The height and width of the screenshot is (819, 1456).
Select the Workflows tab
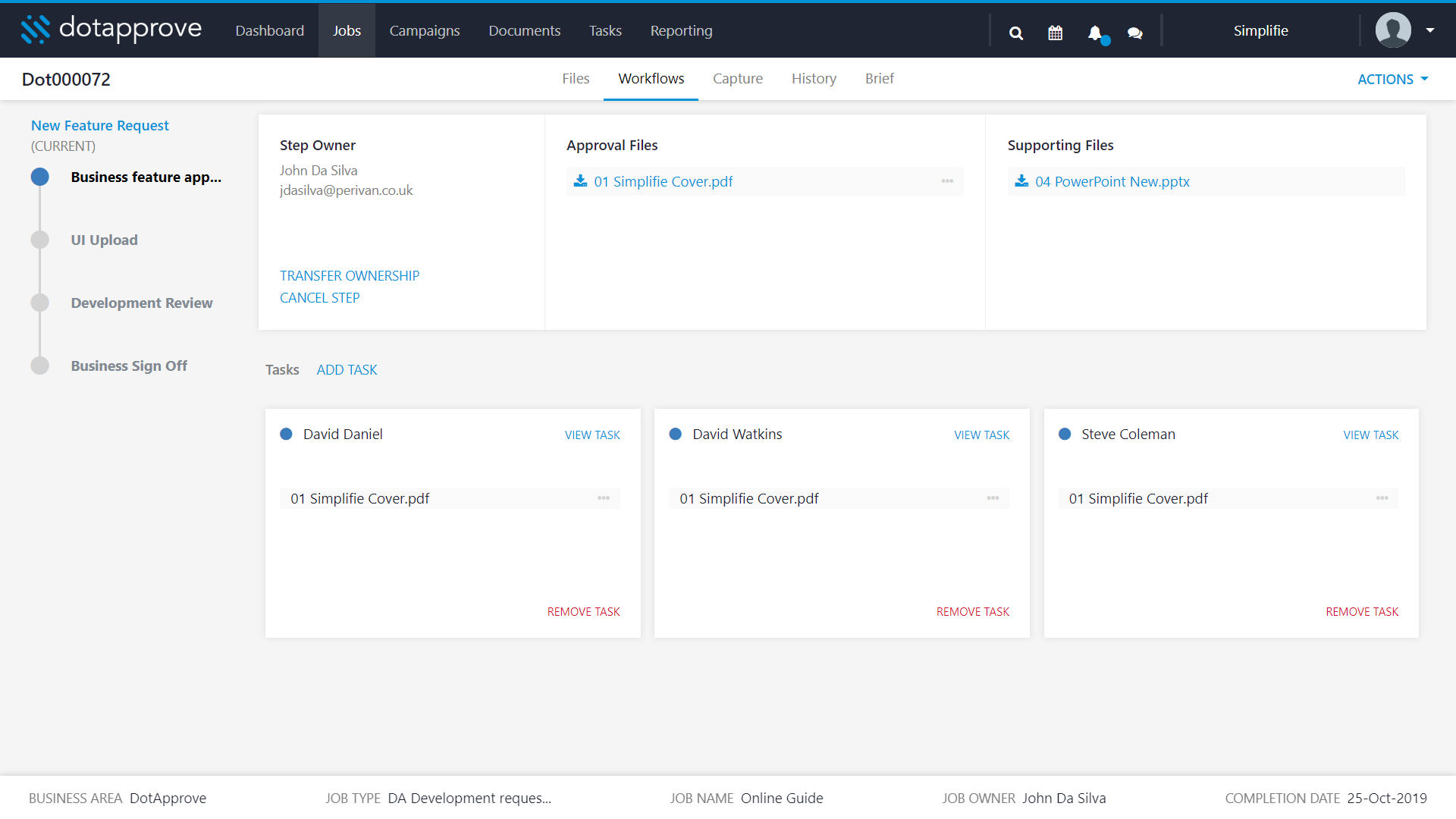pyautogui.click(x=651, y=79)
